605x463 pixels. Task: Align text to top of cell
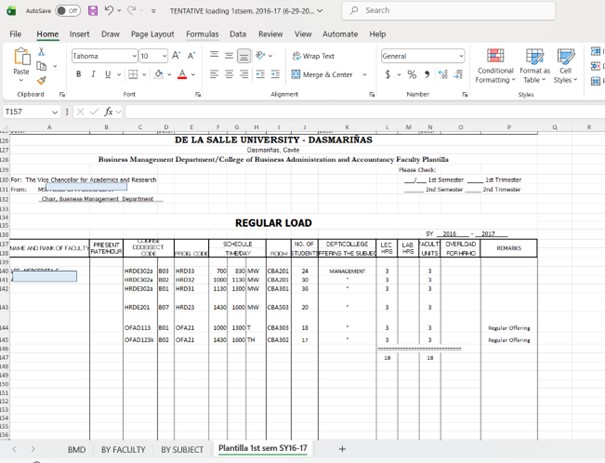[x=214, y=56]
